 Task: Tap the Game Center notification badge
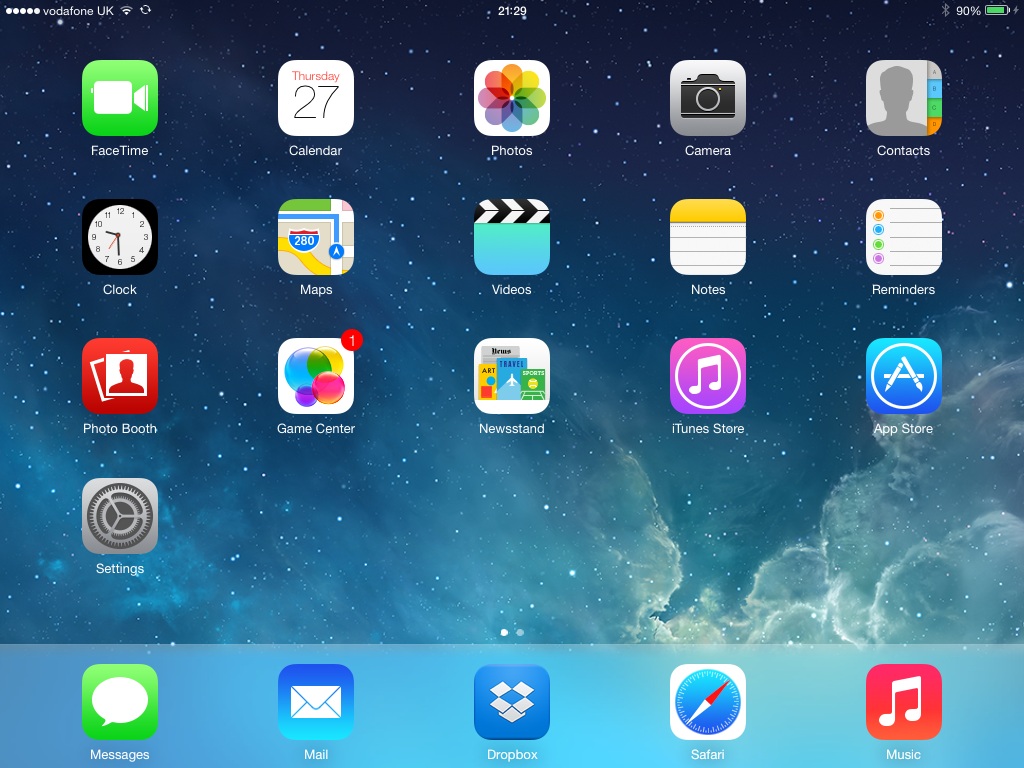(x=351, y=340)
